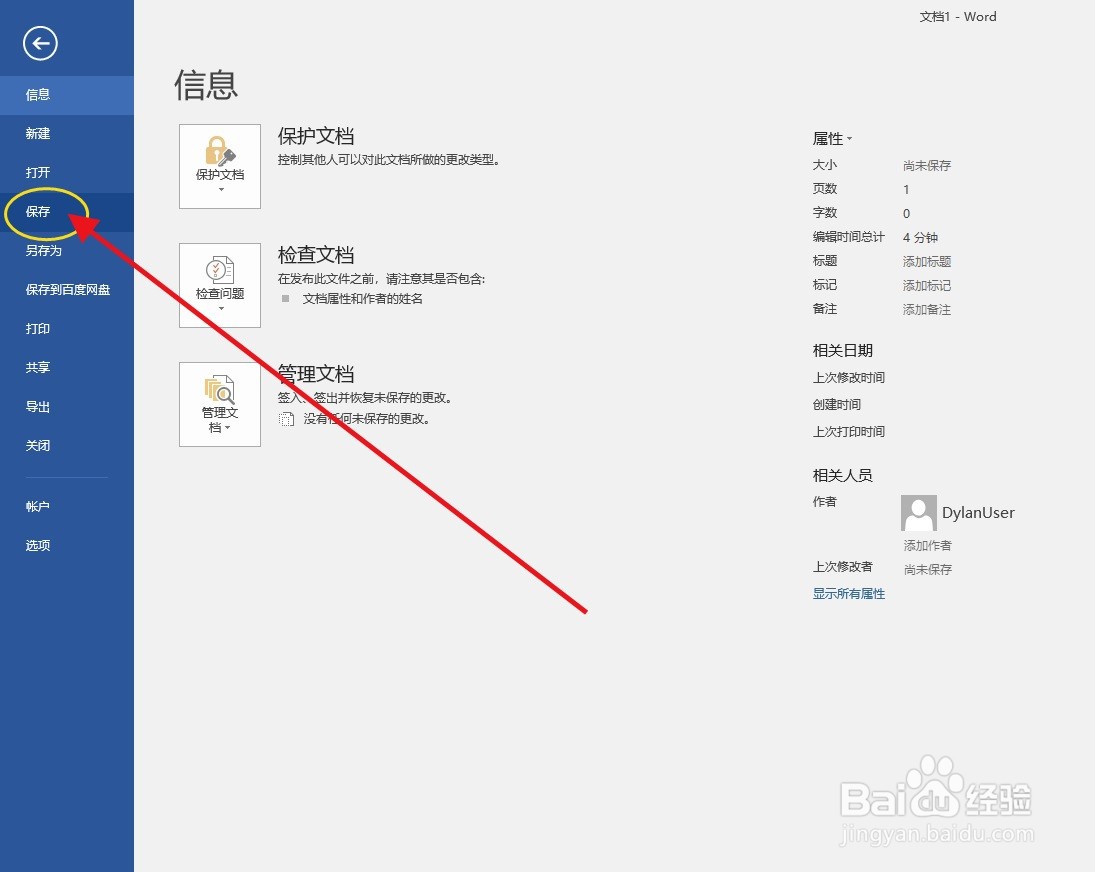
Task: Click the back arrow circle icon
Action: [41, 43]
